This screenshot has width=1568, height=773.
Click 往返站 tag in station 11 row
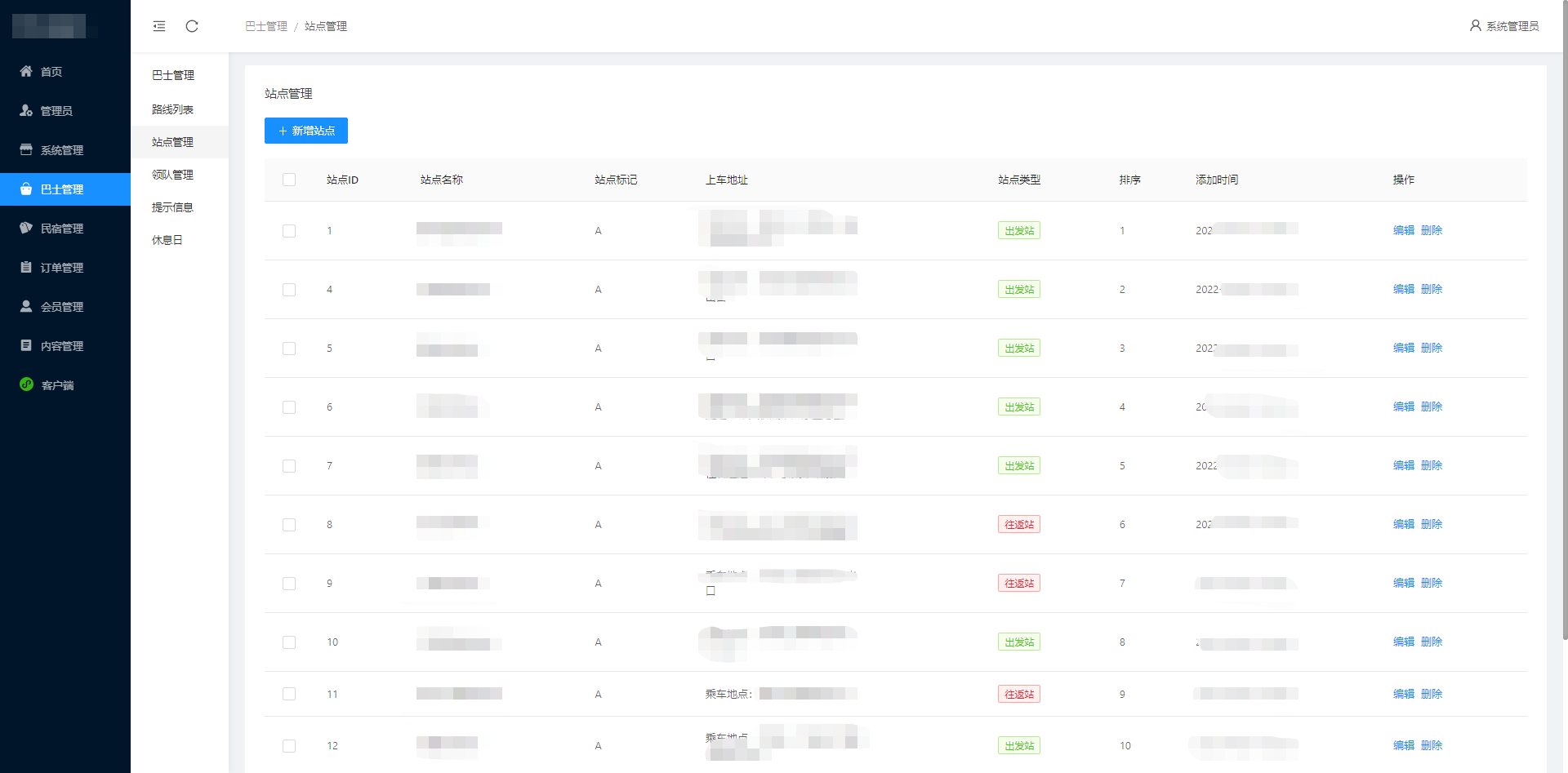click(1019, 695)
